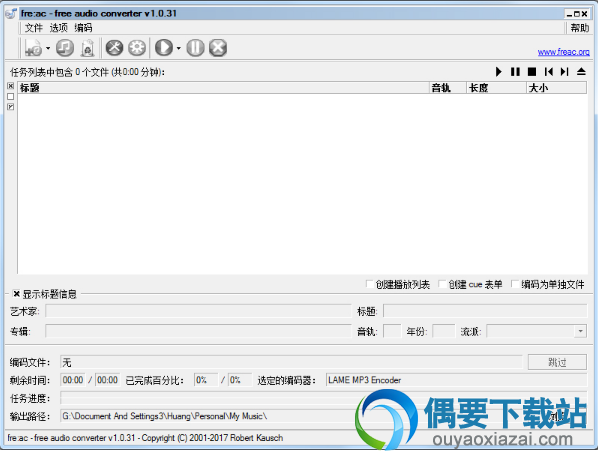Open the www.freac.org link
The width and height of the screenshot is (598, 451).
(563, 52)
